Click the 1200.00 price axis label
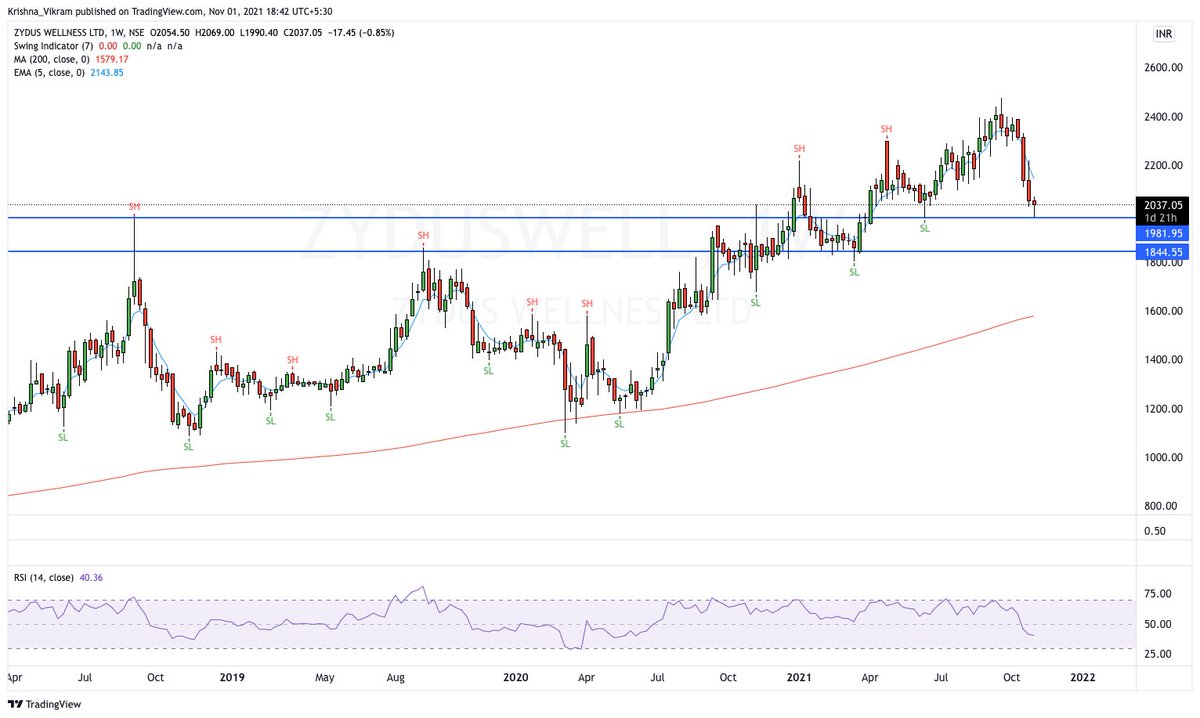The width and height of the screenshot is (1200, 718). (1166, 409)
